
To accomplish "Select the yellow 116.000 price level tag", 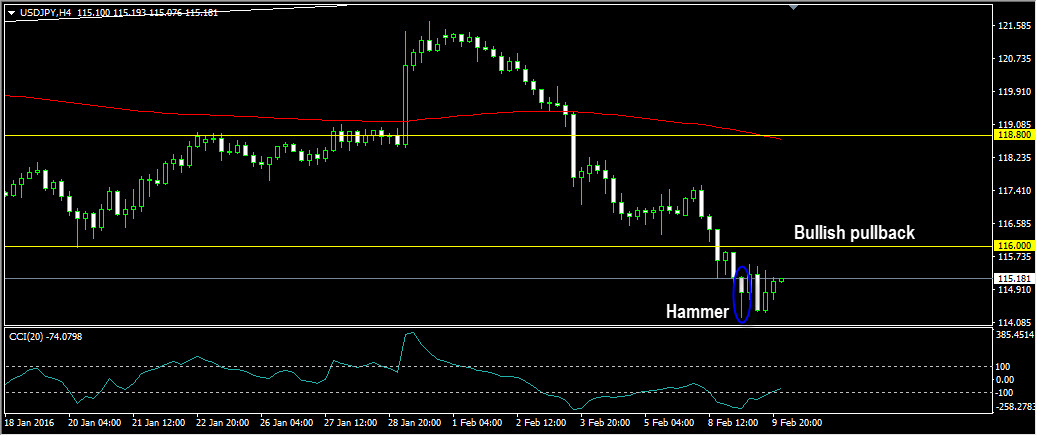I will (1012, 246).
